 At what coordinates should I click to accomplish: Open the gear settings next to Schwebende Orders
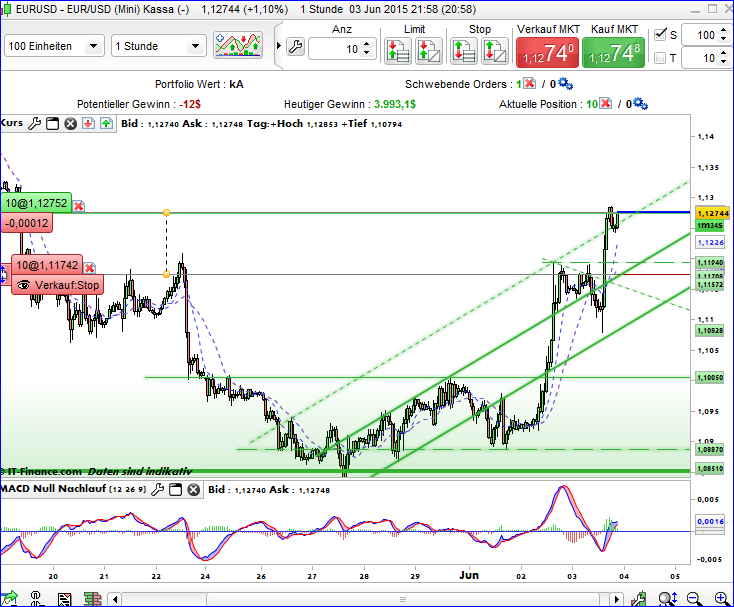565,84
